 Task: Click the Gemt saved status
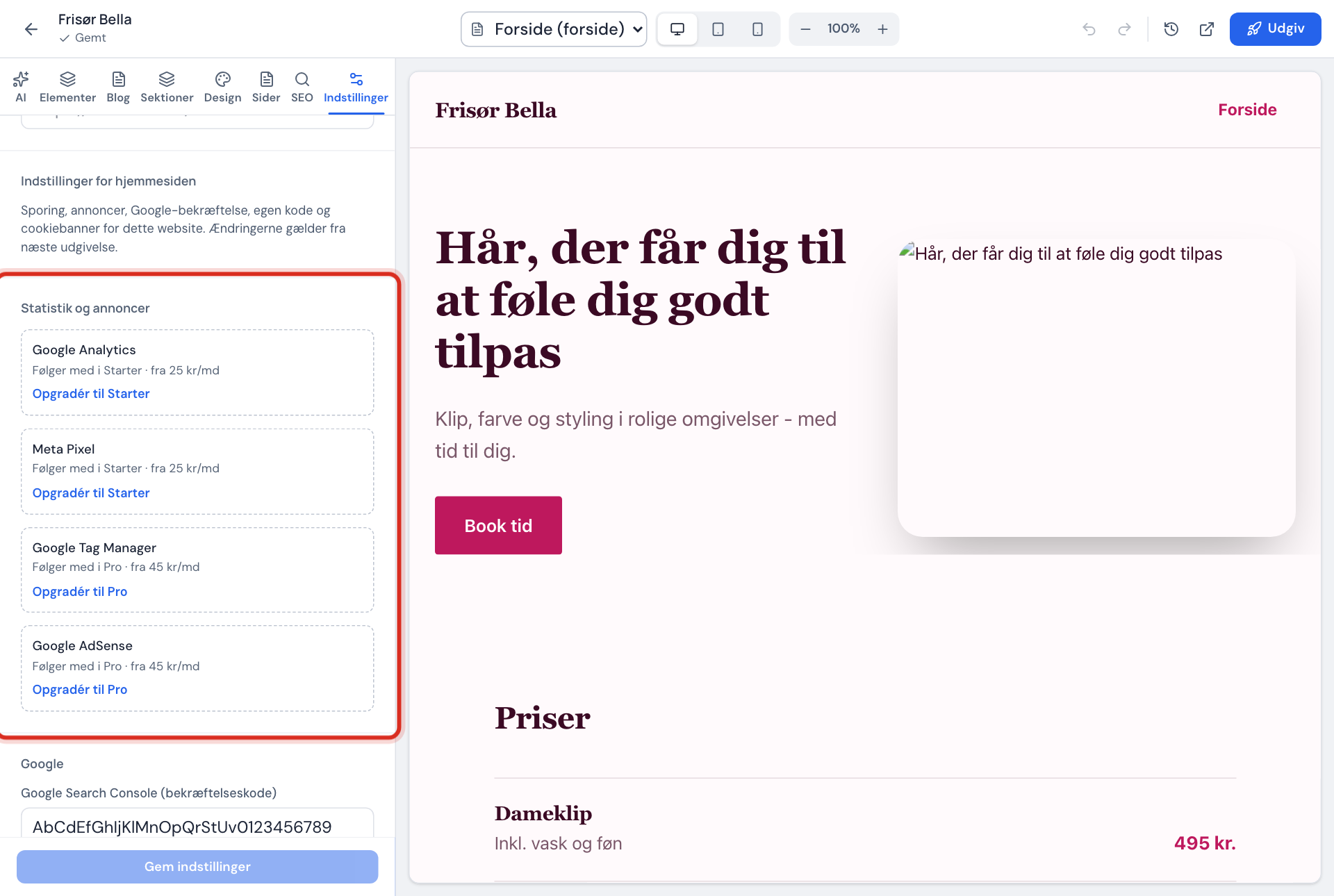[x=83, y=38]
